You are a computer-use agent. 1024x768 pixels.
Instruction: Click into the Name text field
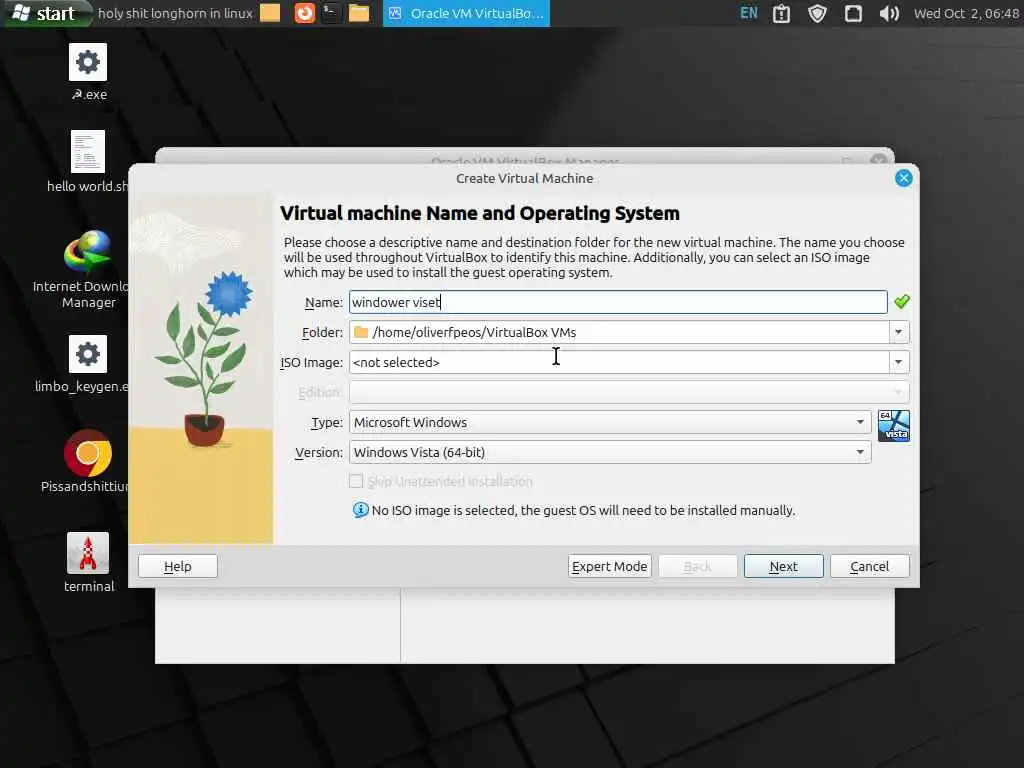pos(618,302)
